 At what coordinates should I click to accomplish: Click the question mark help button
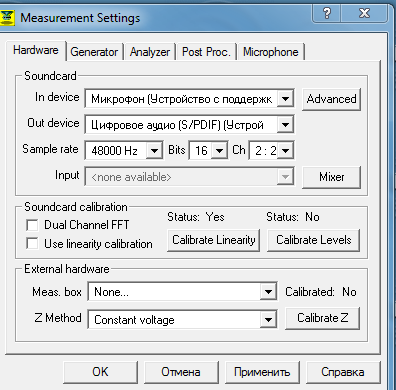327,14
